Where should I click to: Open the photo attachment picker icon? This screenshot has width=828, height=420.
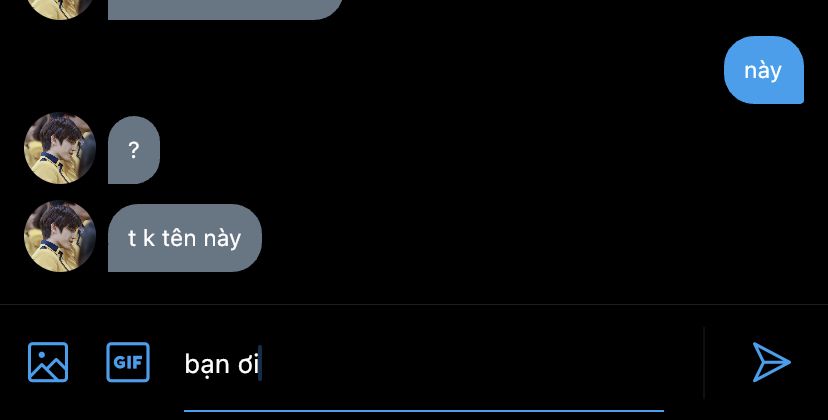click(48, 362)
